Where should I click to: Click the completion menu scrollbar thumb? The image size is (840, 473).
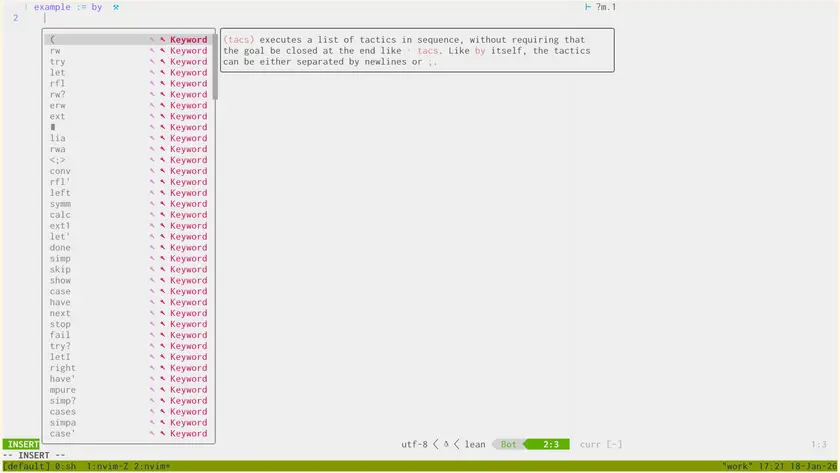(x=215, y=66)
